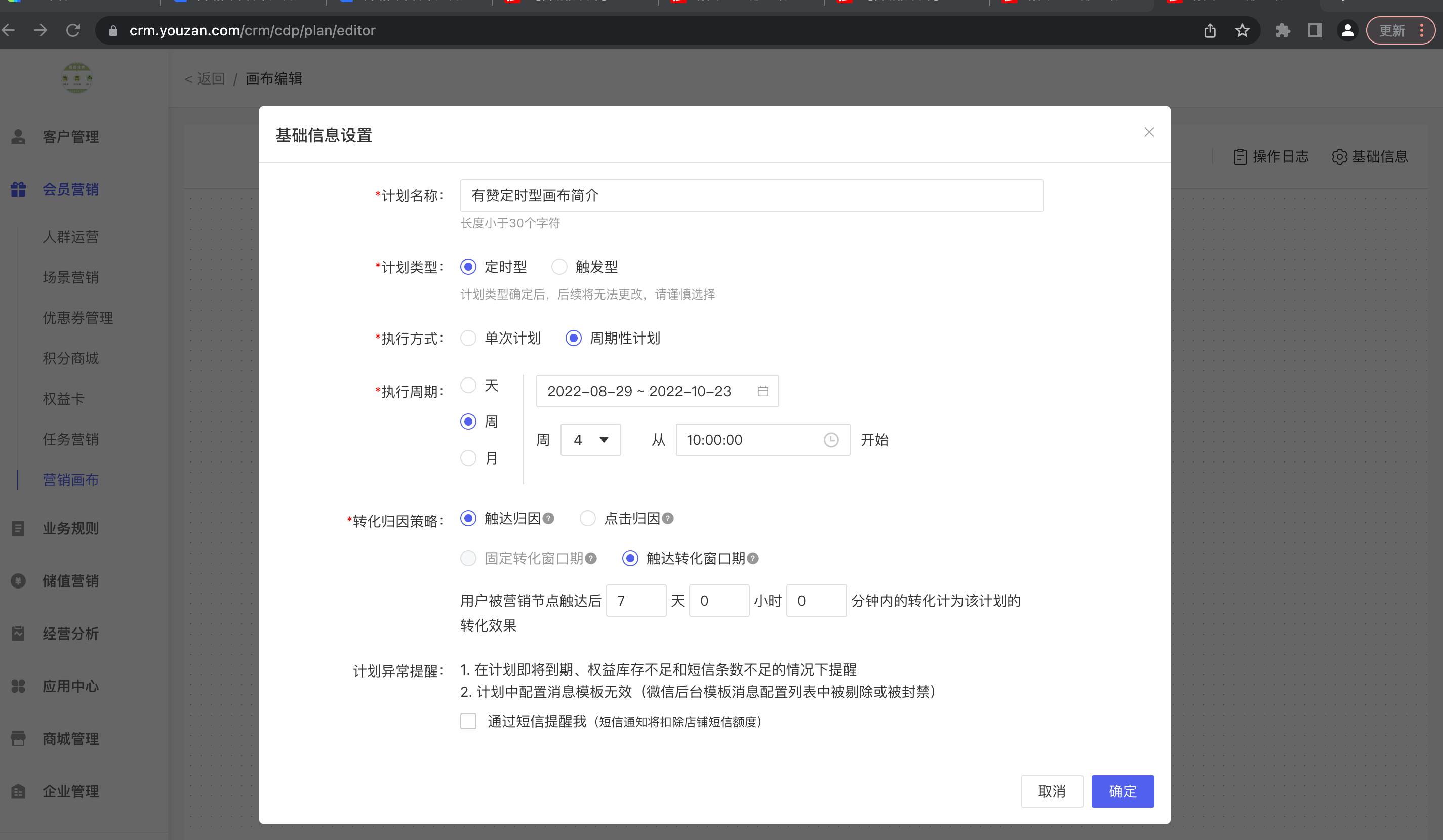Open the browser profile avatar
This screenshot has height=840, width=1443.
(x=1348, y=30)
